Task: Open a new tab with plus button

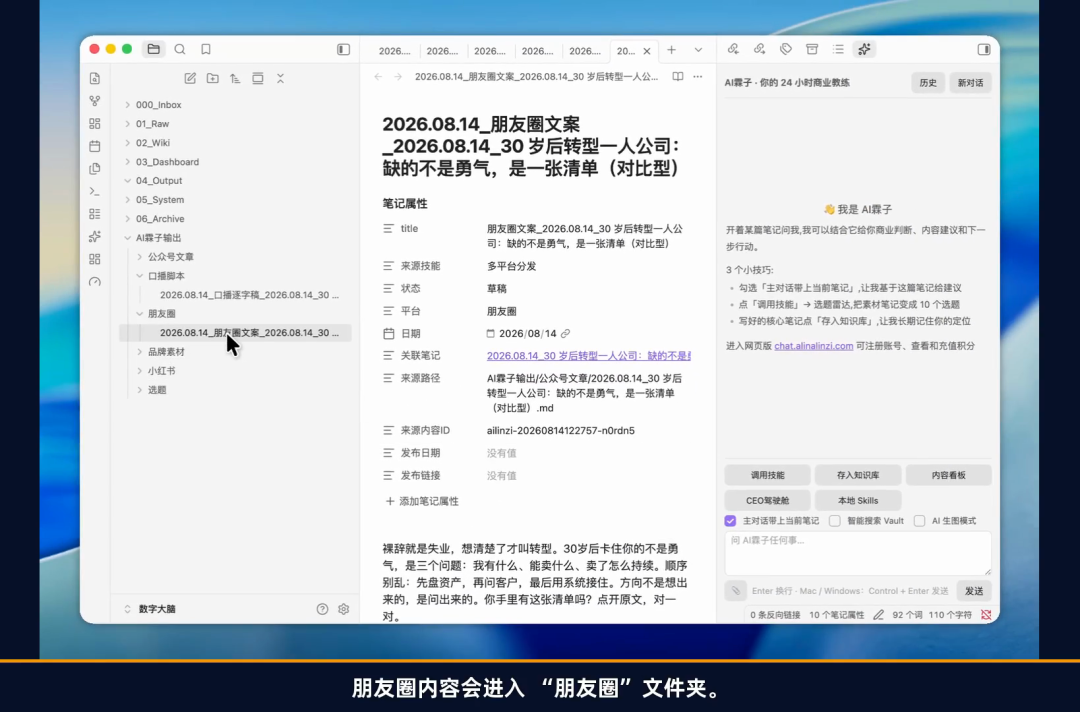Action: coord(672,50)
